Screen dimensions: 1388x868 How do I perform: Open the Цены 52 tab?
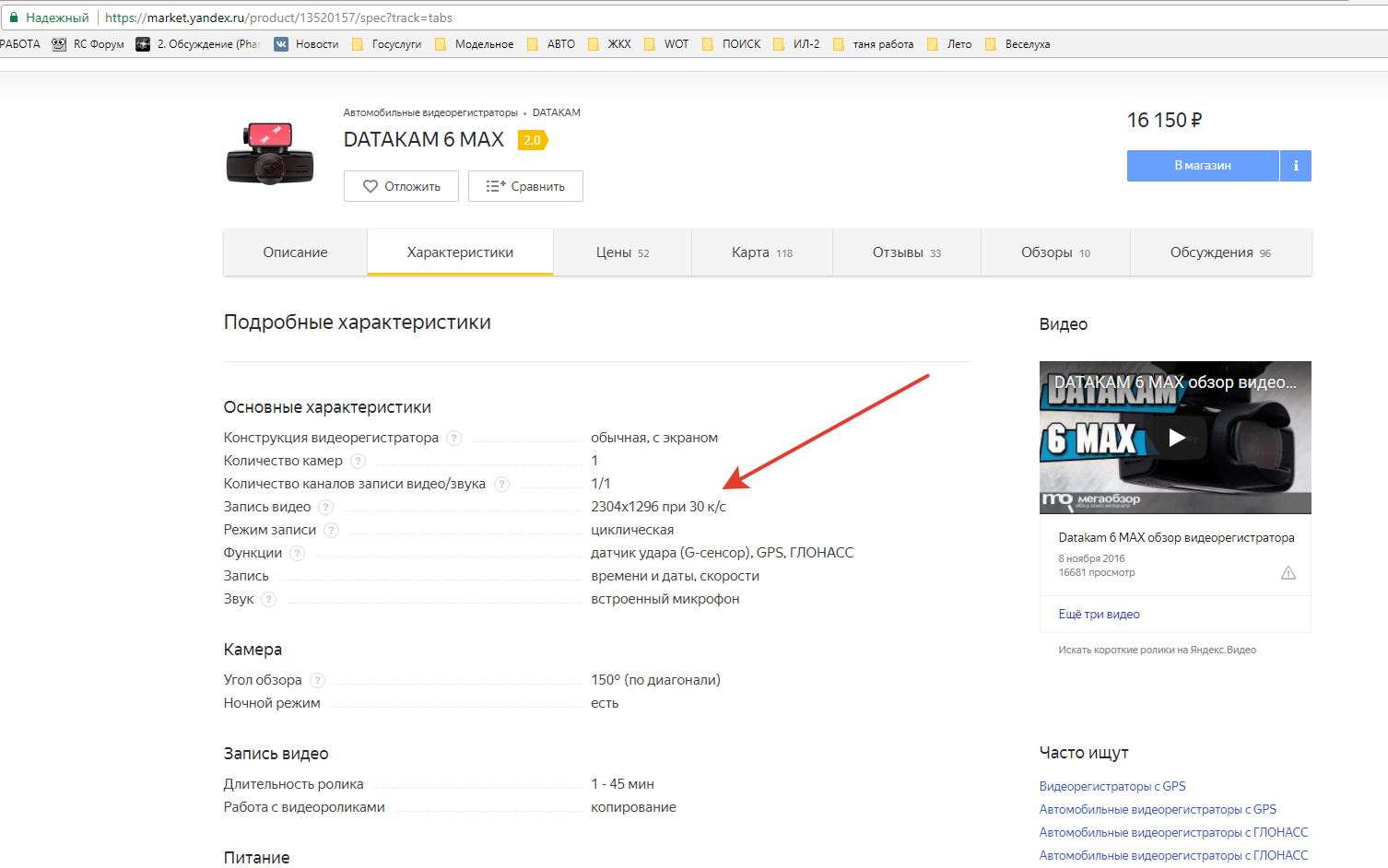coord(622,252)
